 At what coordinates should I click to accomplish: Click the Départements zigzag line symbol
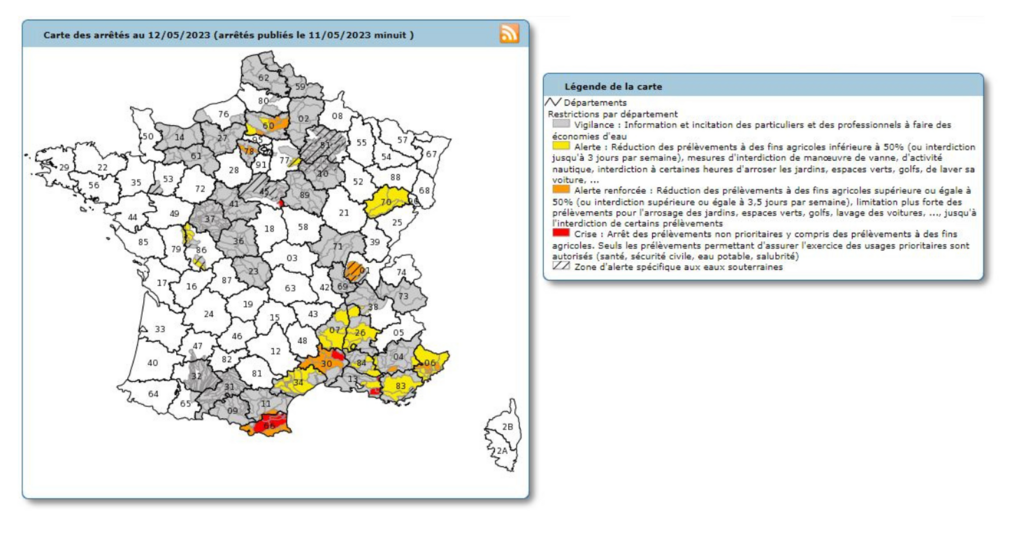pyautogui.click(x=553, y=102)
